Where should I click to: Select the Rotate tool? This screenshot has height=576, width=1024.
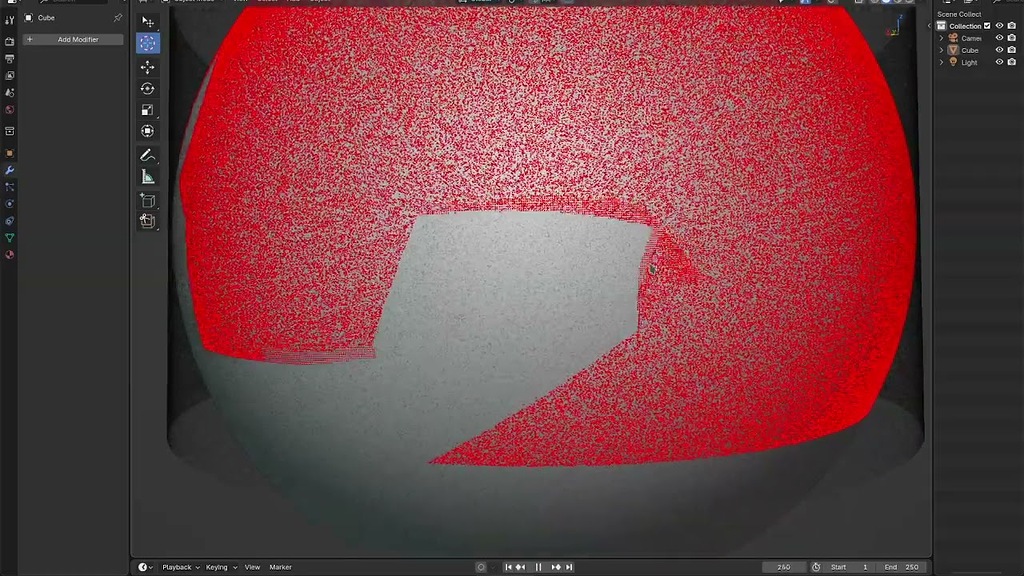click(148, 88)
